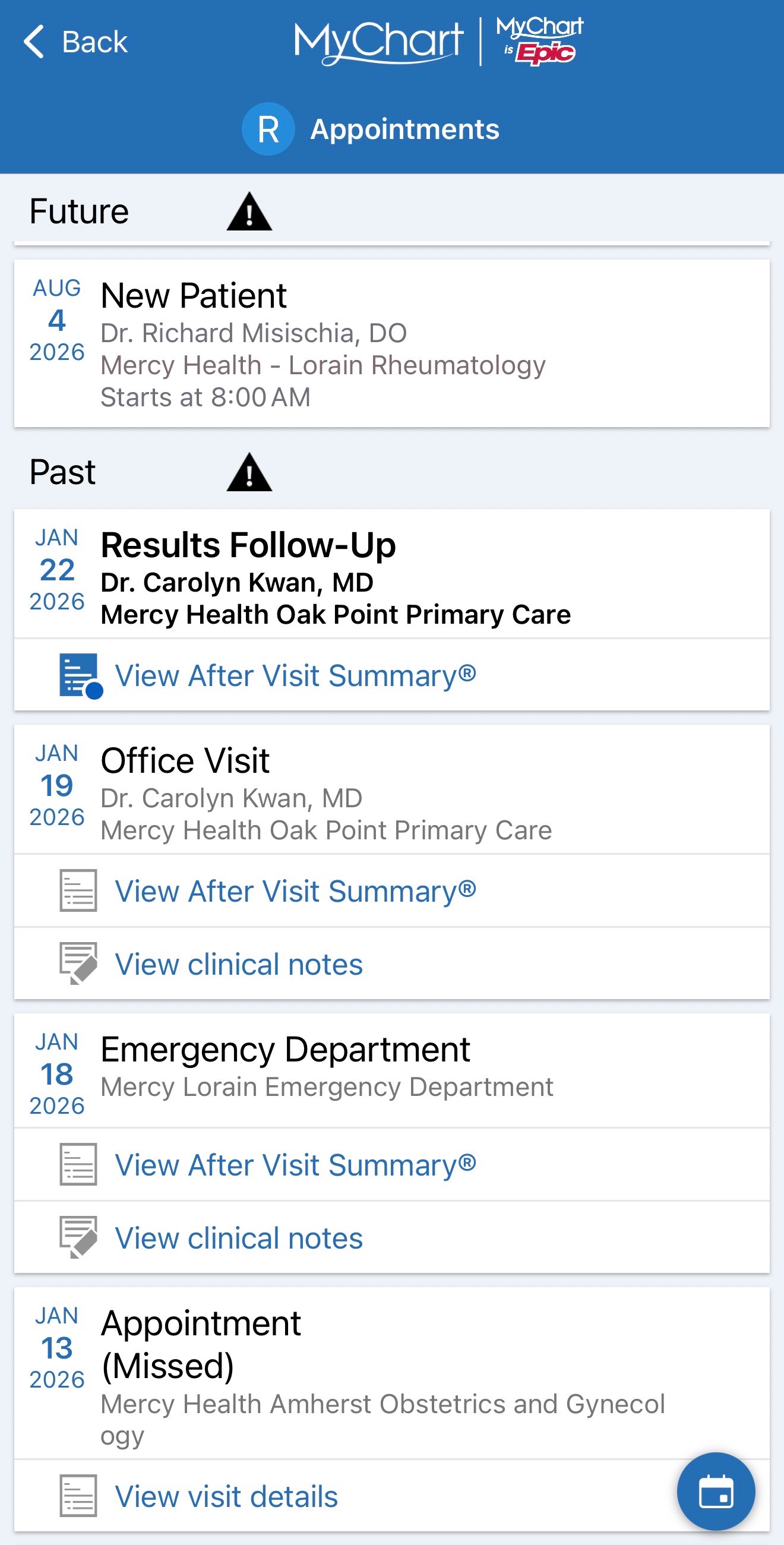This screenshot has width=784, height=1545.
Task: Open the MyChart by Epic logo
Action: click(x=539, y=41)
